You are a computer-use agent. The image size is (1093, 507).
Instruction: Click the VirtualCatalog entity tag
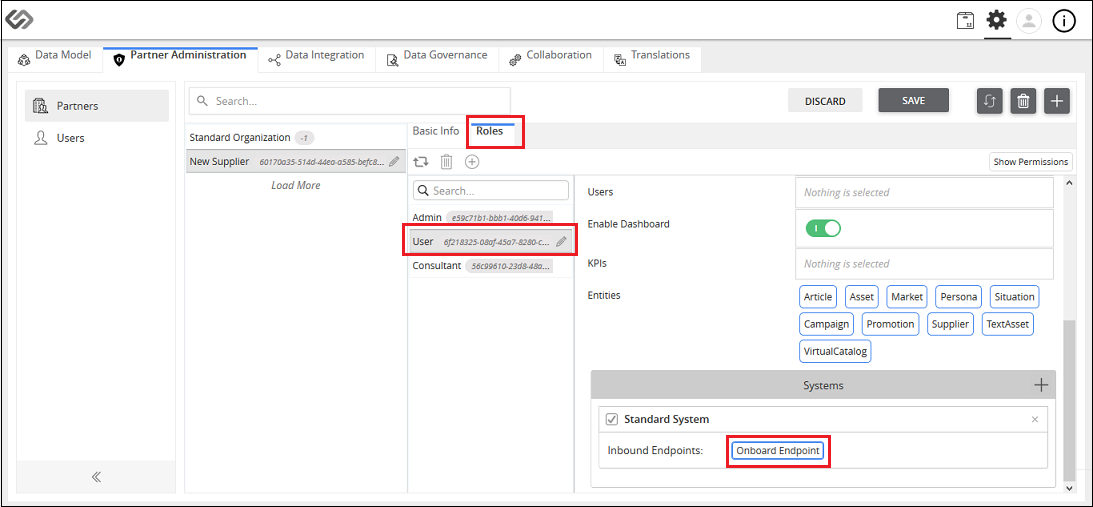click(835, 351)
